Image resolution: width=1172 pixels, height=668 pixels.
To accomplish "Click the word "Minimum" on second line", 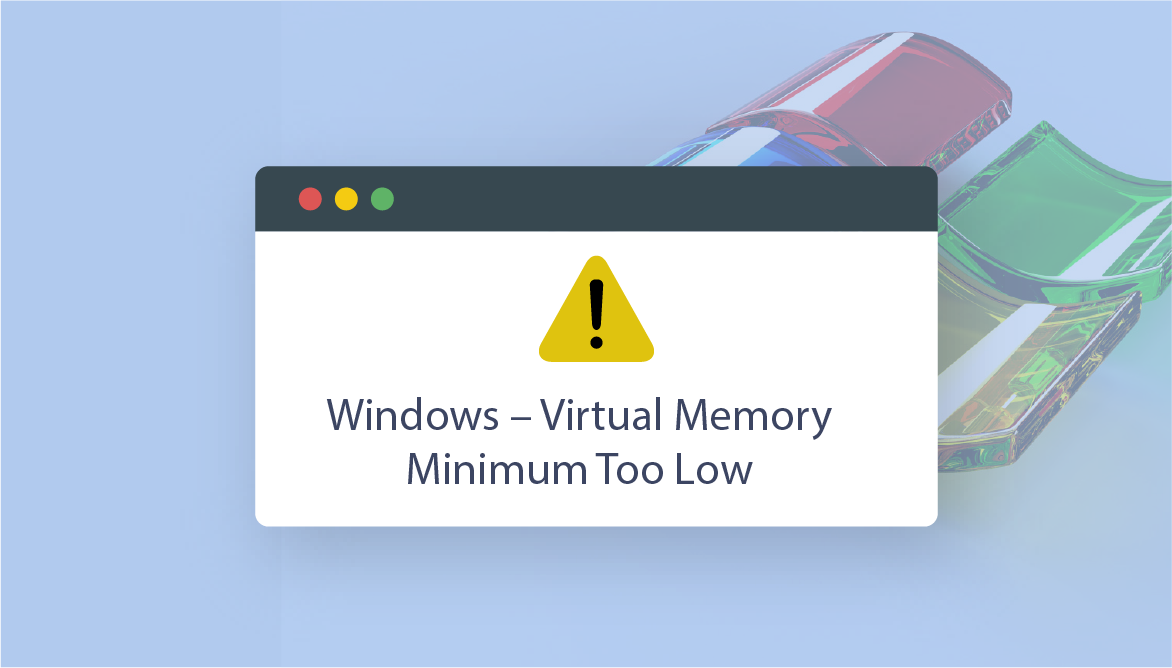I will pyautogui.click(x=496, y=469).
